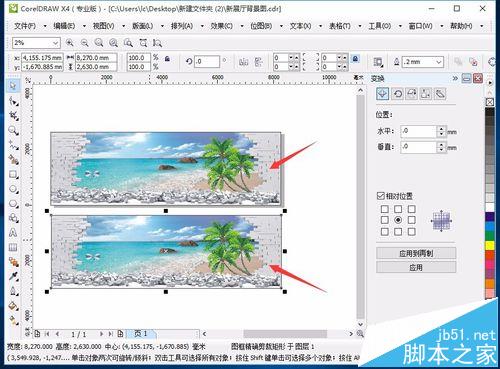Toggle the 相对位置 checkbox
500x369 pixels.
(380, 196)
